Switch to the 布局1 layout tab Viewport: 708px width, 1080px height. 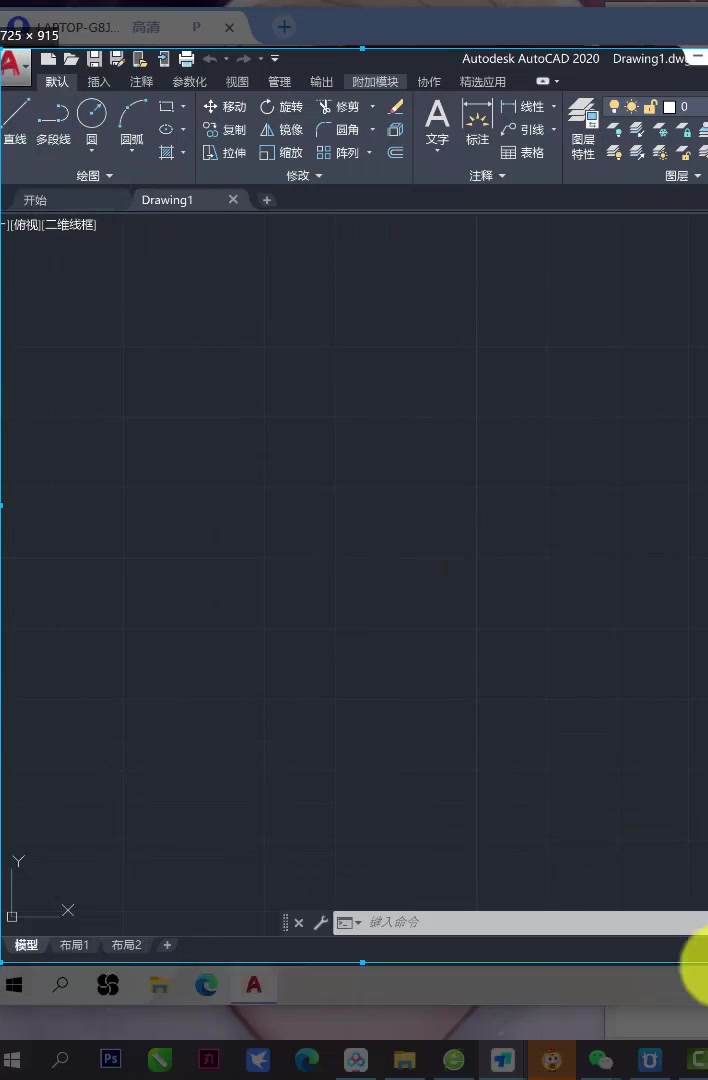coord(74,945)
